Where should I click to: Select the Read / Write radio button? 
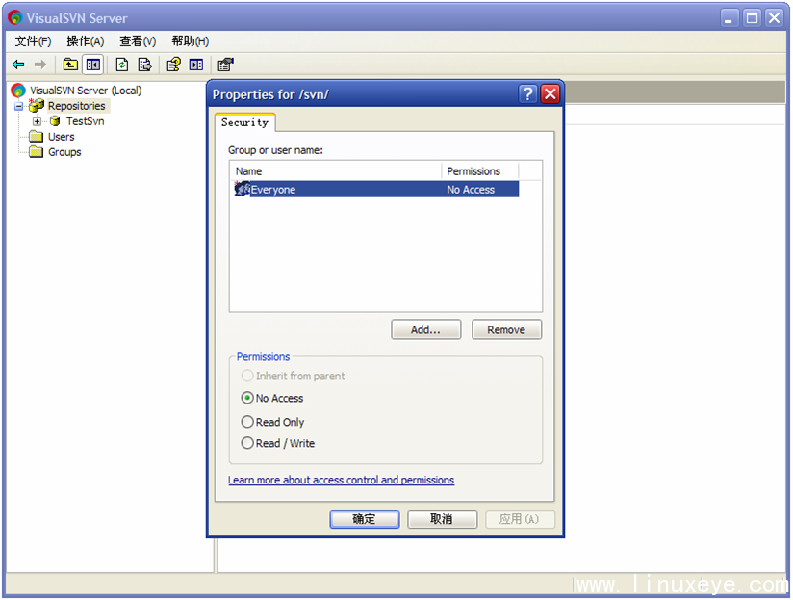pyautogui.click(x=247, y=443)
